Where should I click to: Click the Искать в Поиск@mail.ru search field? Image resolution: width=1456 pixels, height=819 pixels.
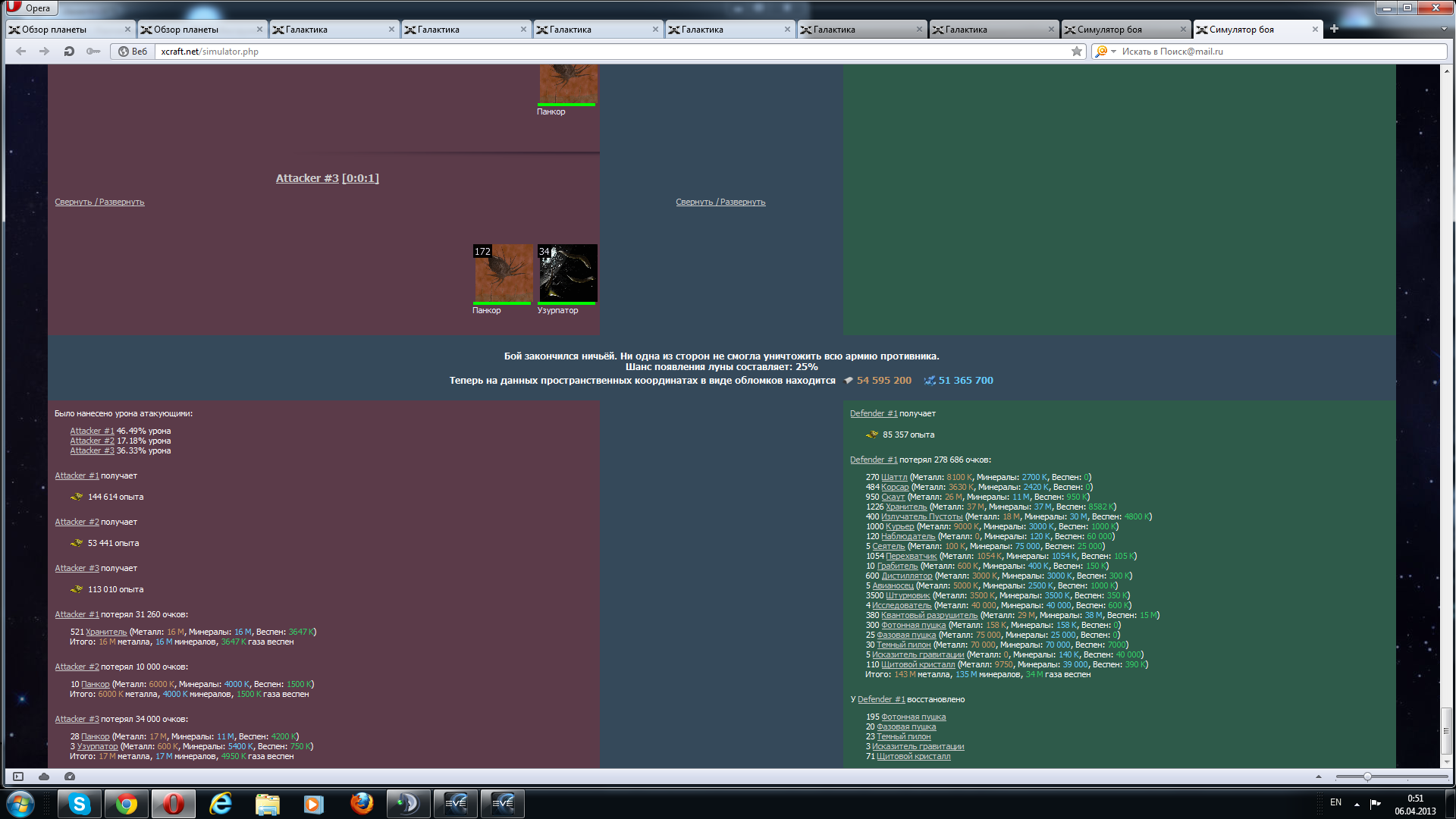1282,52
